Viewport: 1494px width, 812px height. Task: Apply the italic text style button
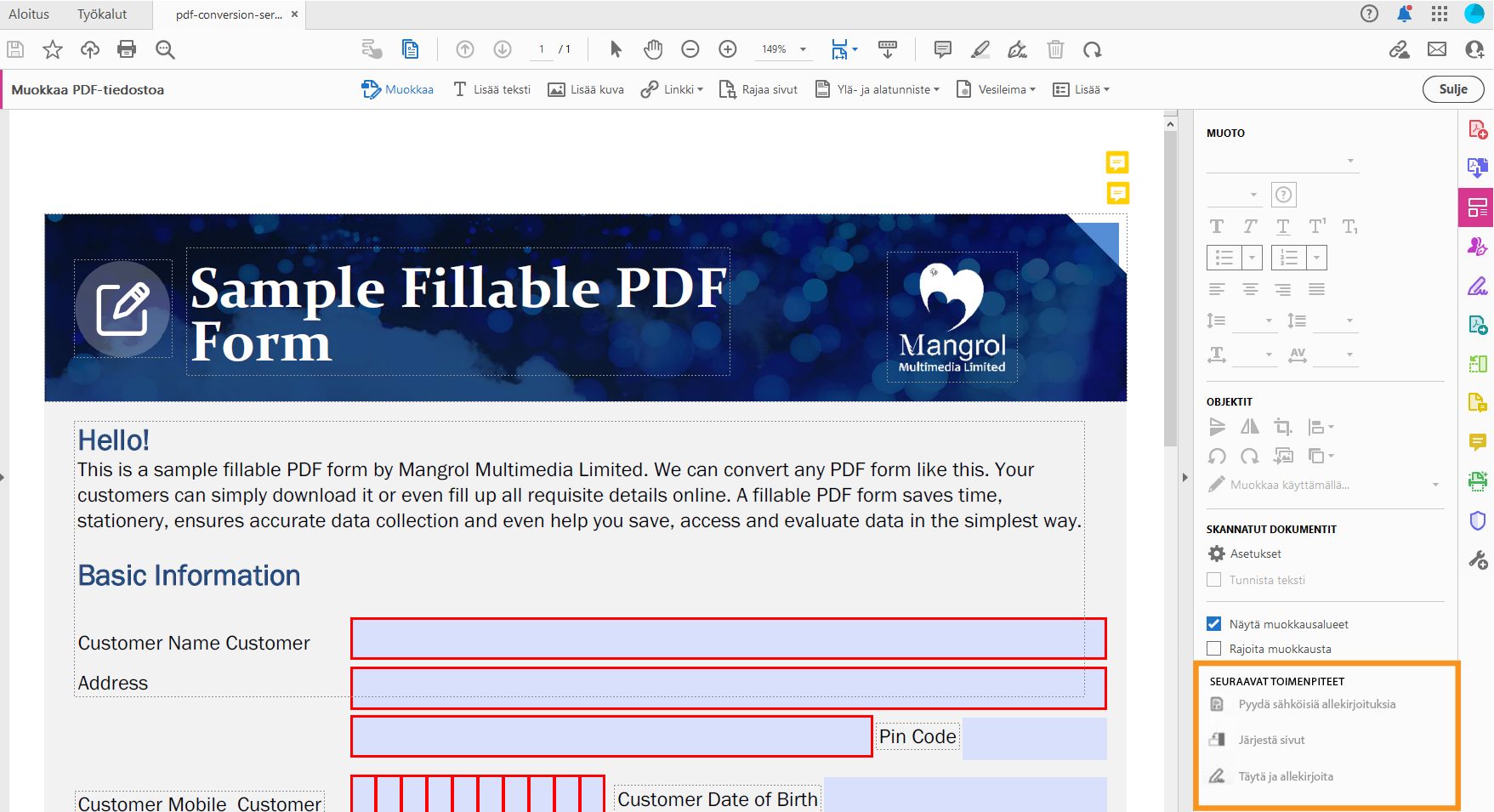[x=1250, y=226]
